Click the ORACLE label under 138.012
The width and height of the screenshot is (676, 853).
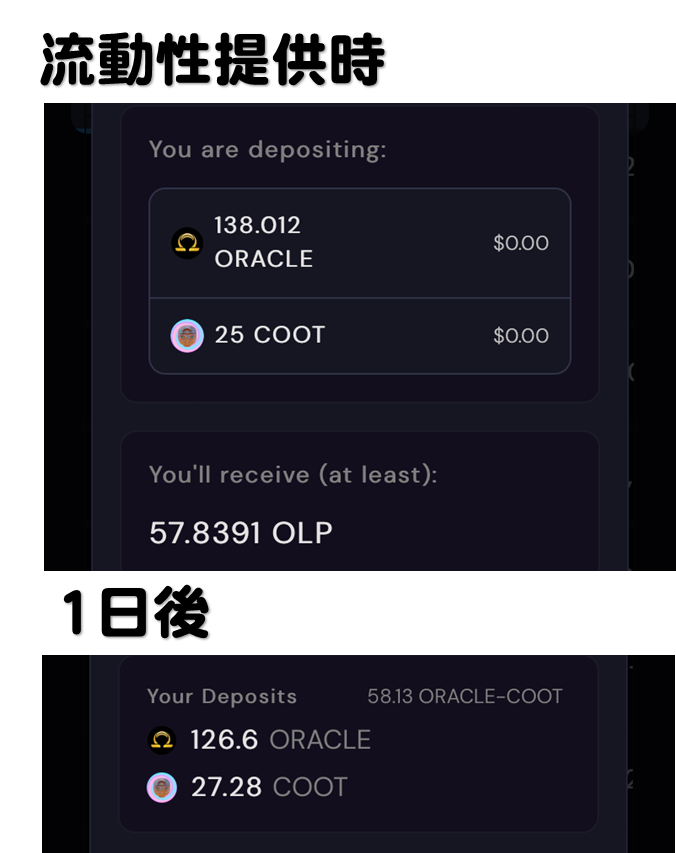[x=264, y=259]
